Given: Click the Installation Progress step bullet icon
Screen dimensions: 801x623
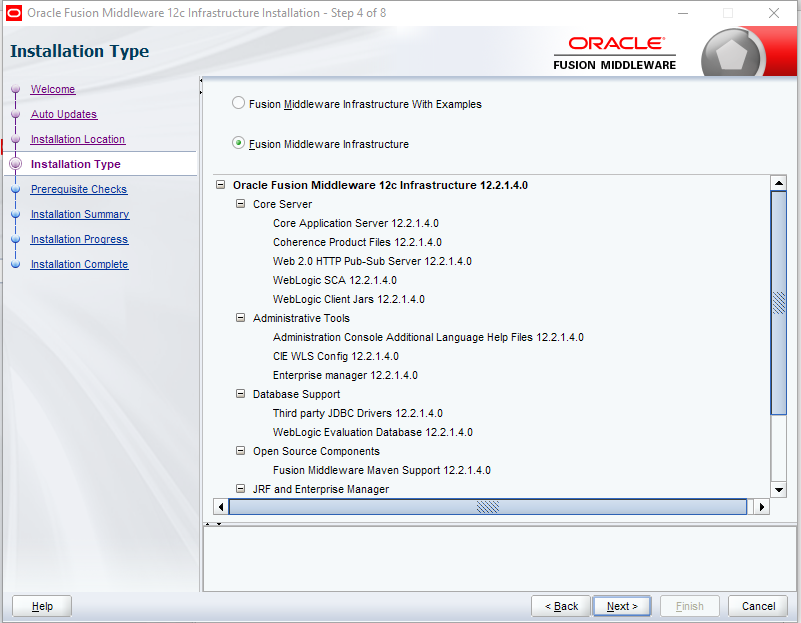Looking at the screenshot, I should tap(16, 239).
